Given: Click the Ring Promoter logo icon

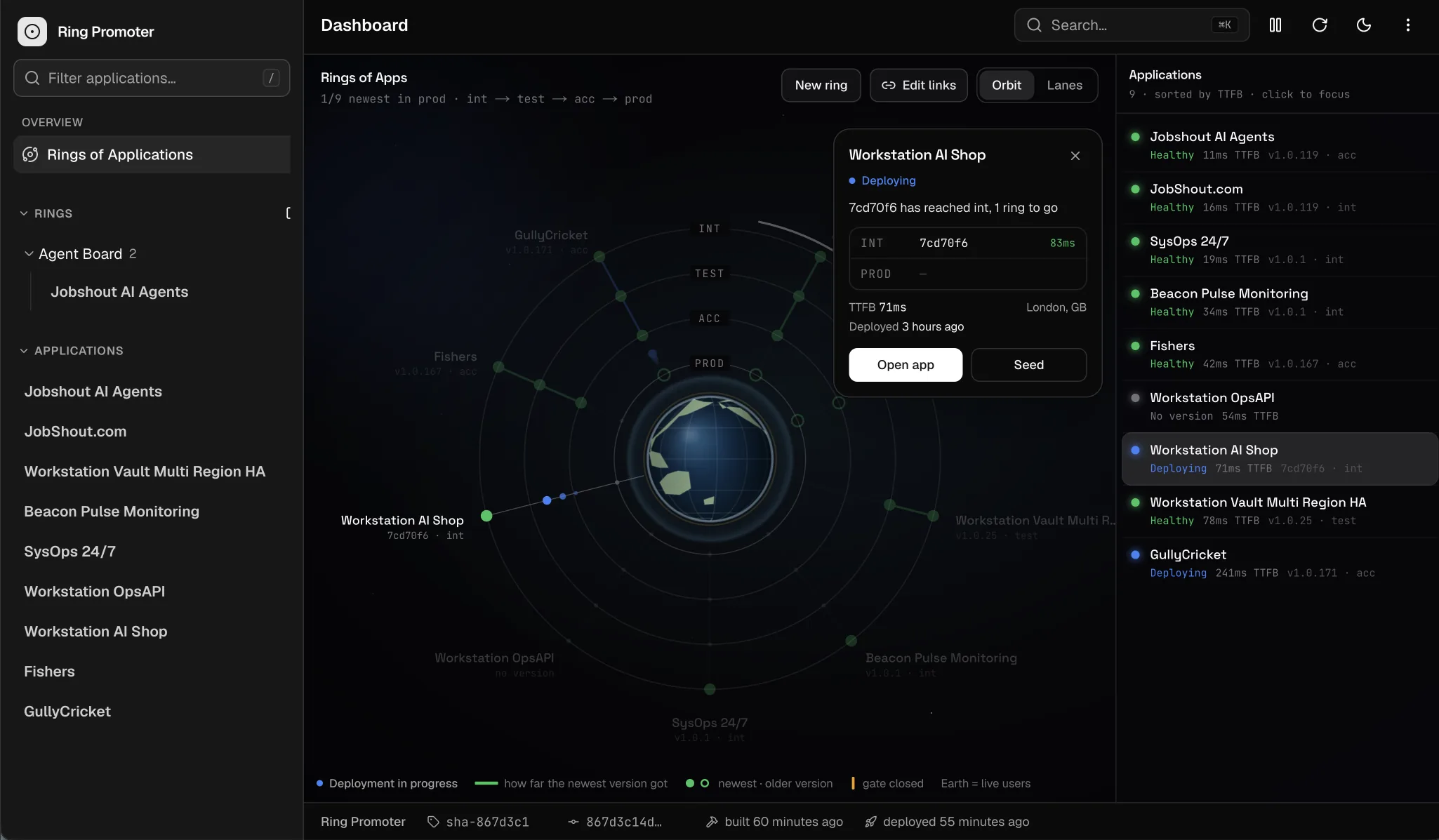Looking at the screenshot, I should pos(32,32).
